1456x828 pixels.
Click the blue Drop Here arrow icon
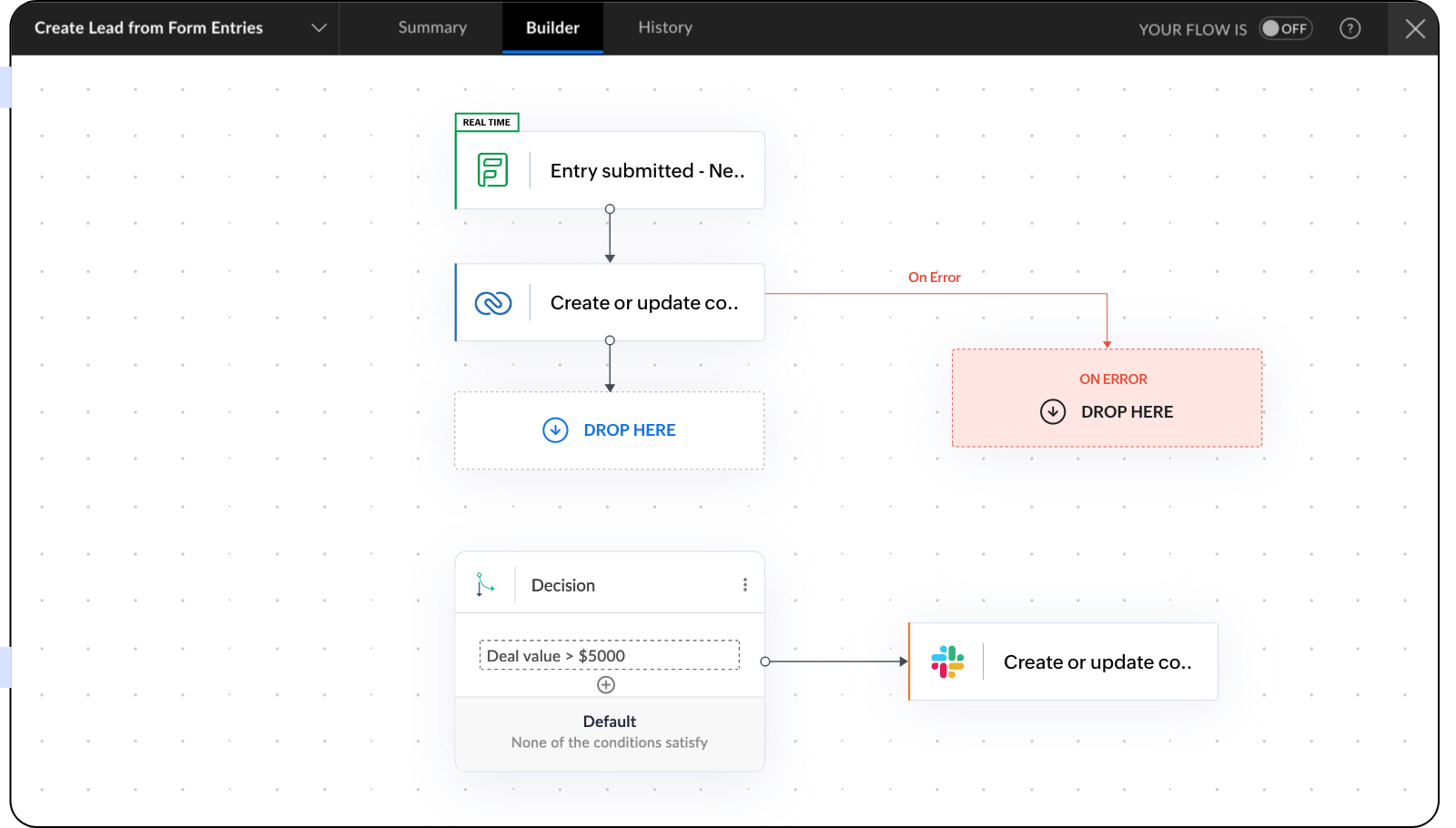(x=555, y=430)
